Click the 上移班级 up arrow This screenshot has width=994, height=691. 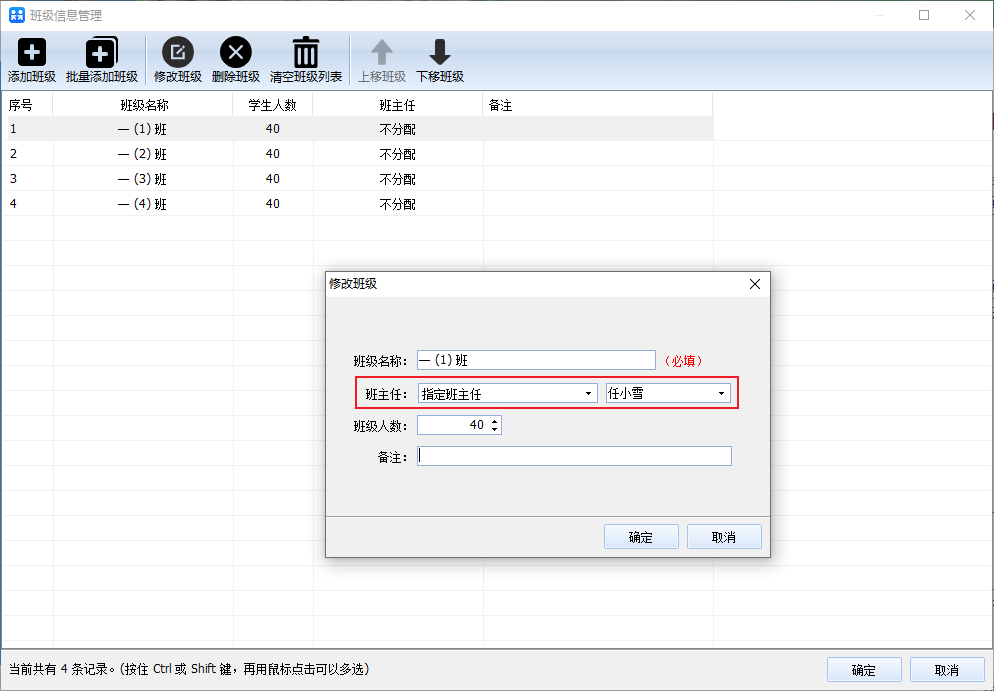(x=382, y=52)
